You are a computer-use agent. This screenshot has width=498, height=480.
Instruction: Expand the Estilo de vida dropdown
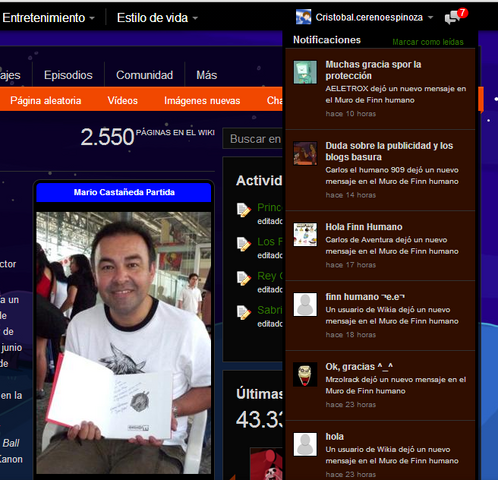point(157,18)
